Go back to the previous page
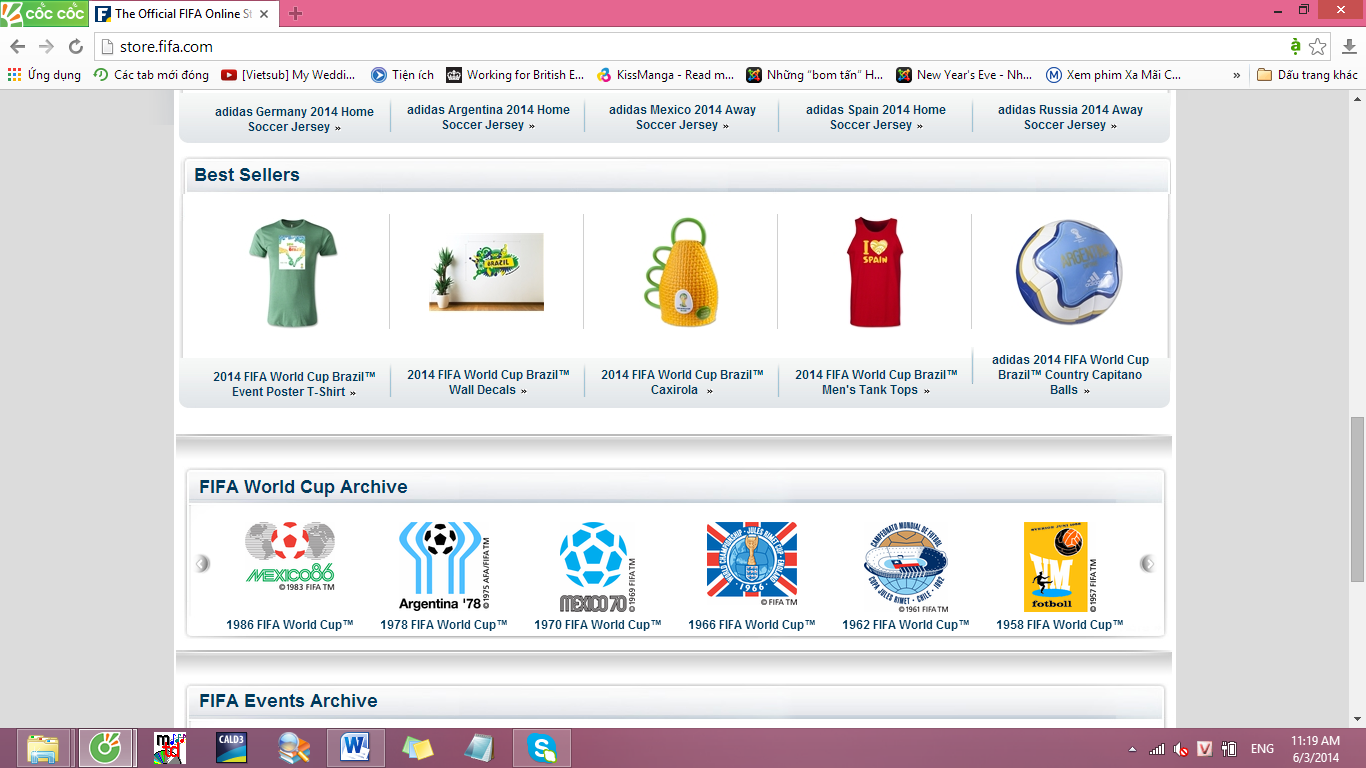Image resolution: width=1366 pixels, height=768 pixels. (x=17, y=47)
